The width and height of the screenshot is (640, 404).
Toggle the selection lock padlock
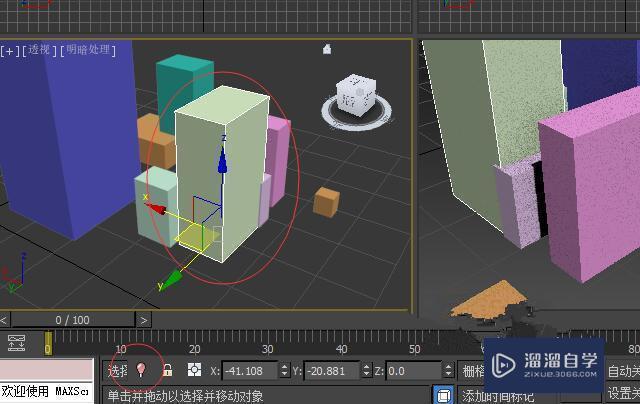pos(168,370)
